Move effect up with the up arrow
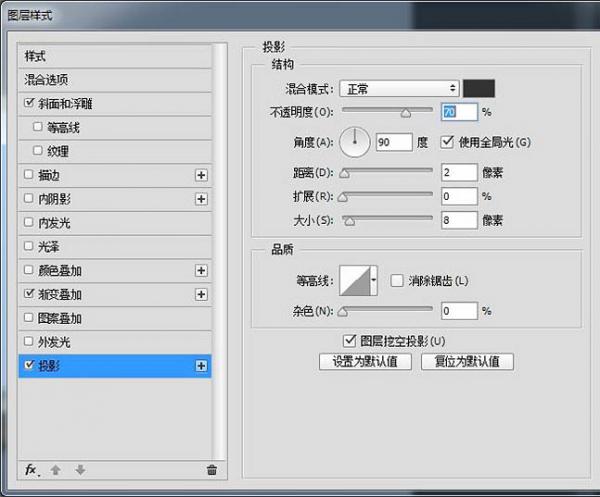 point(56,470)
